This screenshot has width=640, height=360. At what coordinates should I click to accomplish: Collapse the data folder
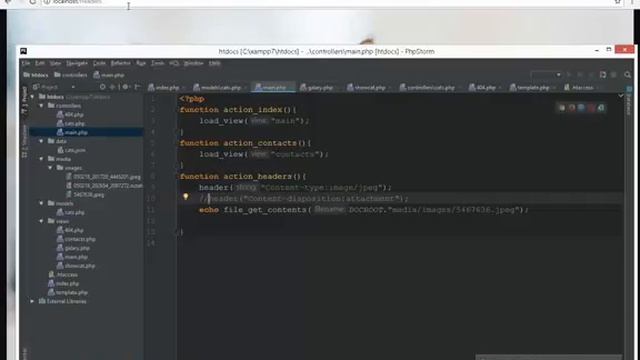(x=41, y=141)
